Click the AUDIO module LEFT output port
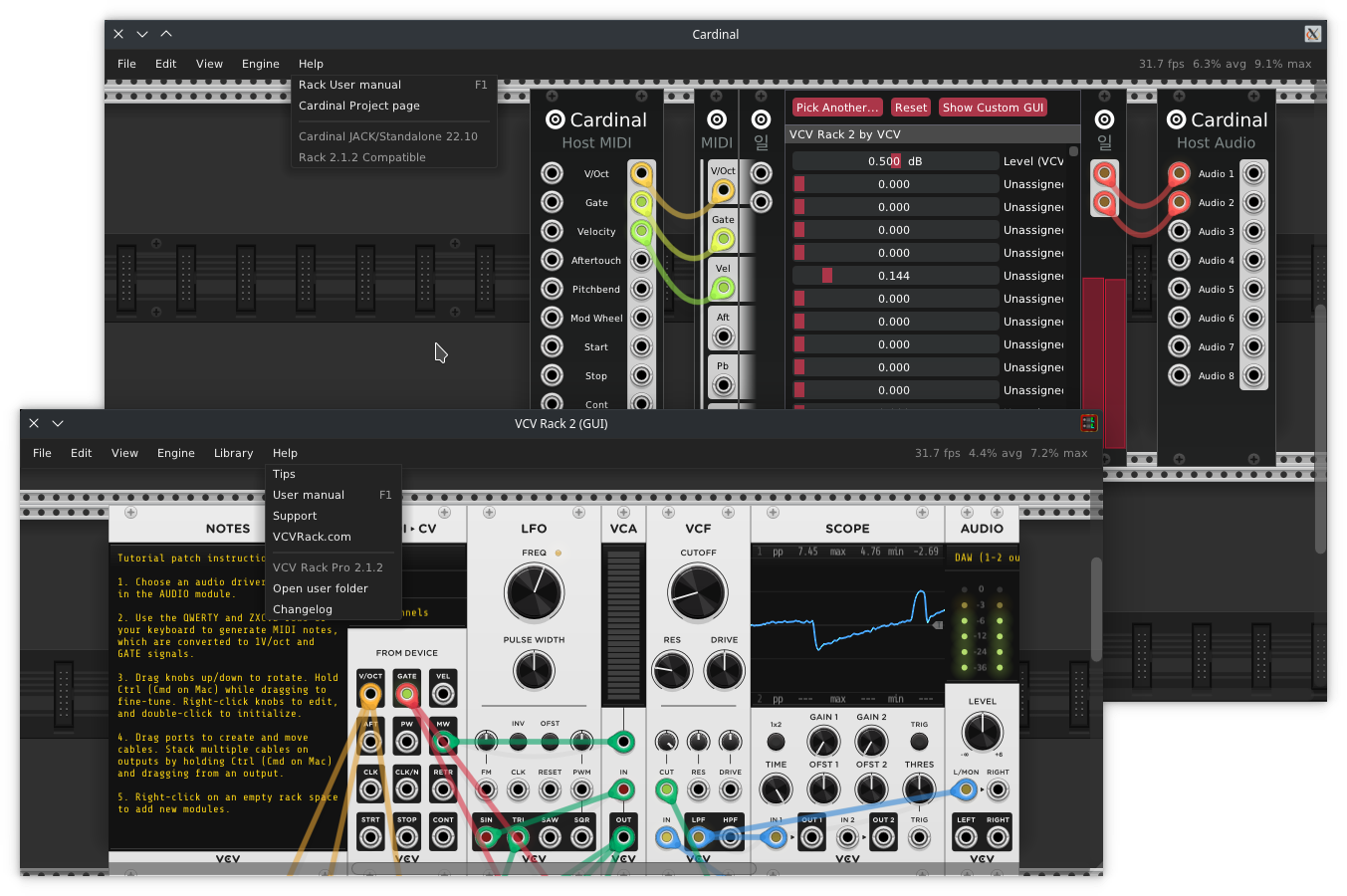This screenshot has height=896, width=1347. pyautogui.click(x=966, y=837)
